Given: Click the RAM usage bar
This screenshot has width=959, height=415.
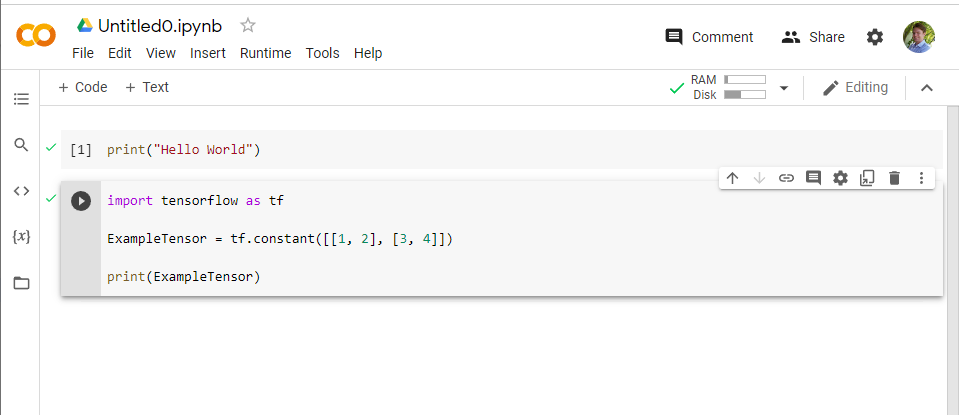Looking at the screenshot, I should 744,79.
